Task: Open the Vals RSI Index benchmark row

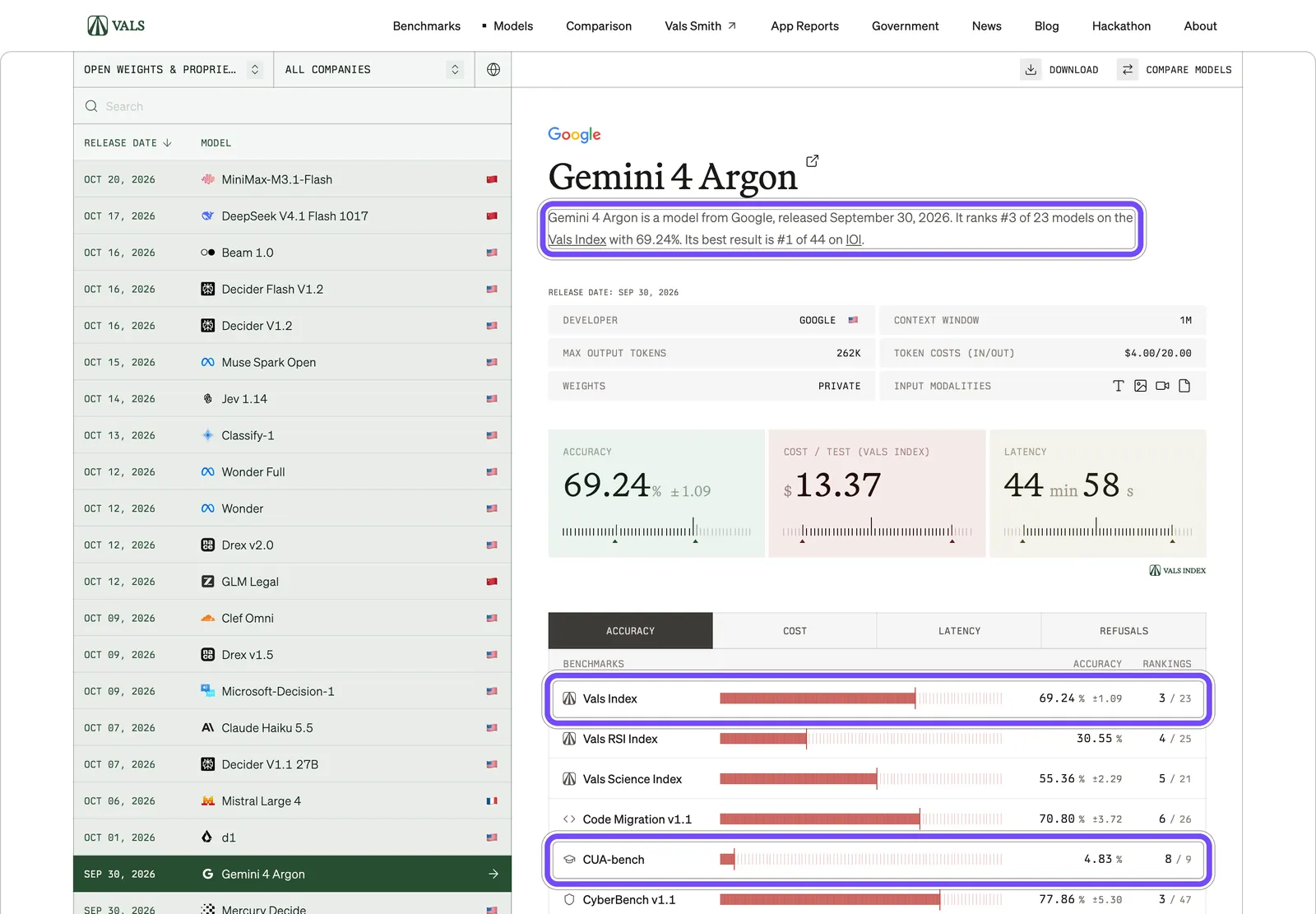Action: pos(877,739)
